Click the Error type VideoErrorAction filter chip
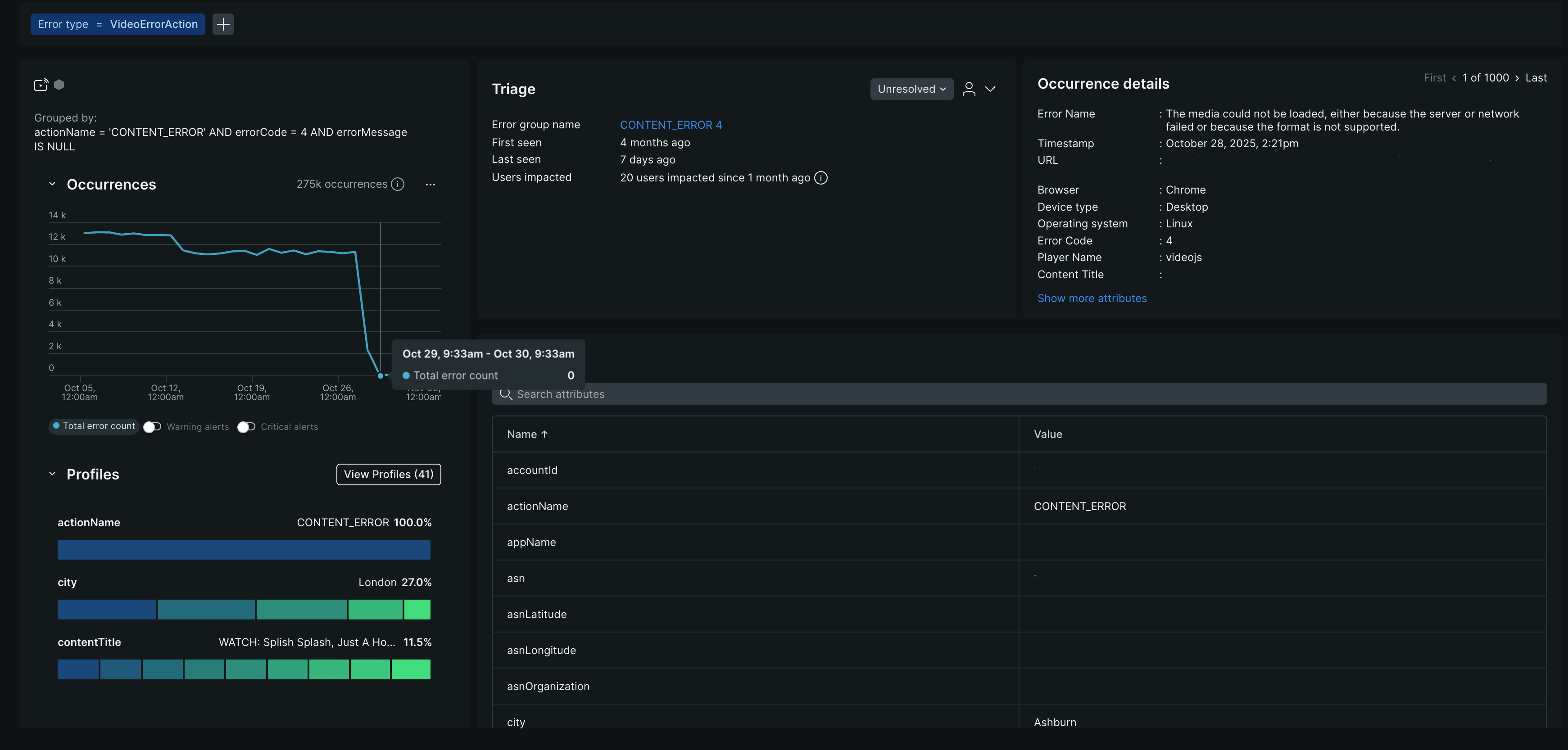Screen dimensions: 1568x750 tap(117, 24)
